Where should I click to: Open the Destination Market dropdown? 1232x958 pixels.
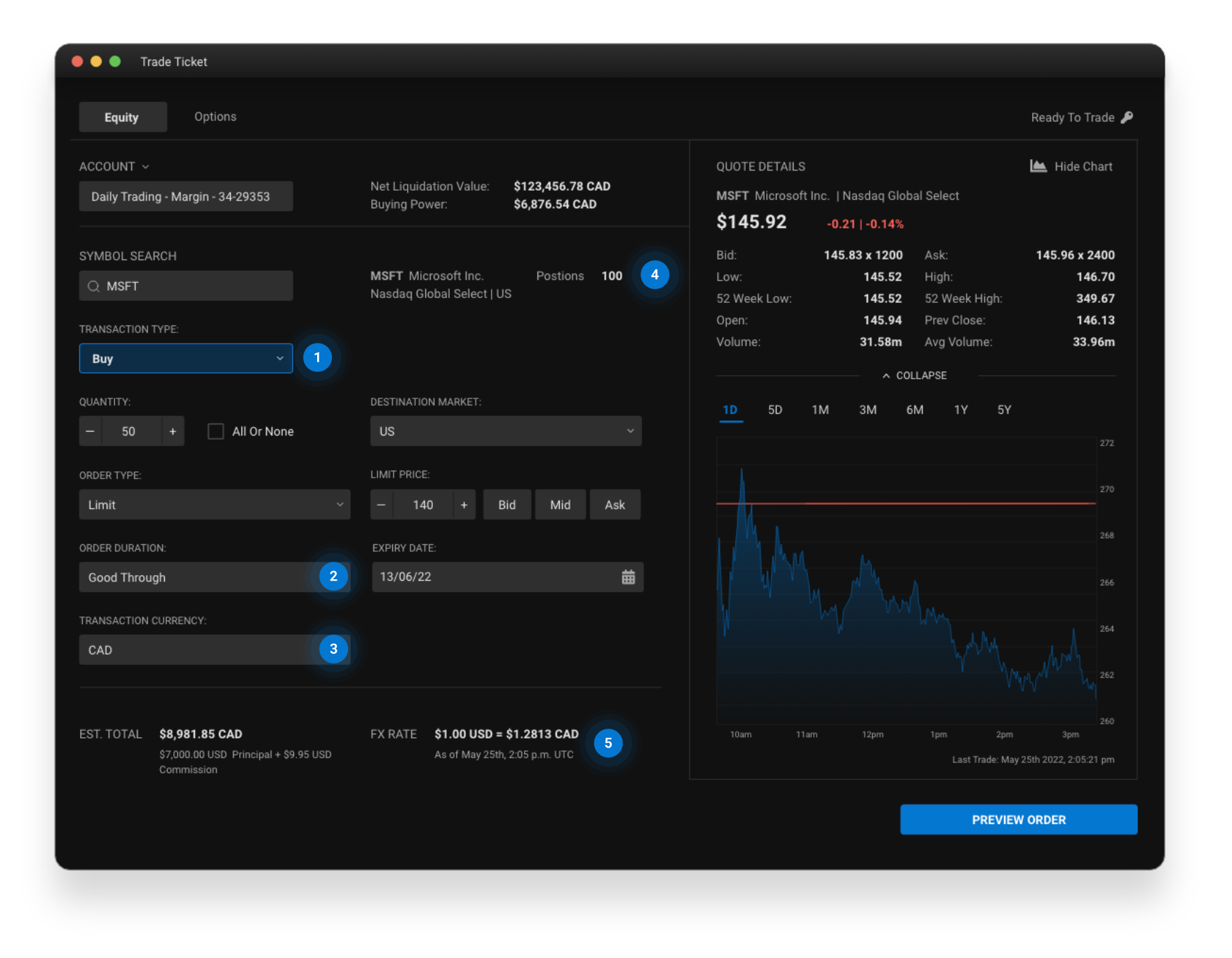(x=505, y=431)
